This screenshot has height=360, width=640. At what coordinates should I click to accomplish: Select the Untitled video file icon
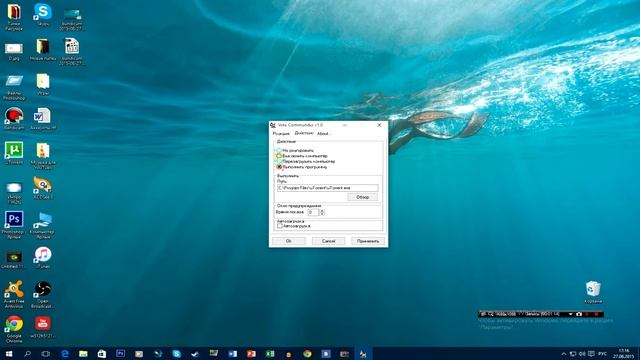pyautogui.click(x=14, y=260)
